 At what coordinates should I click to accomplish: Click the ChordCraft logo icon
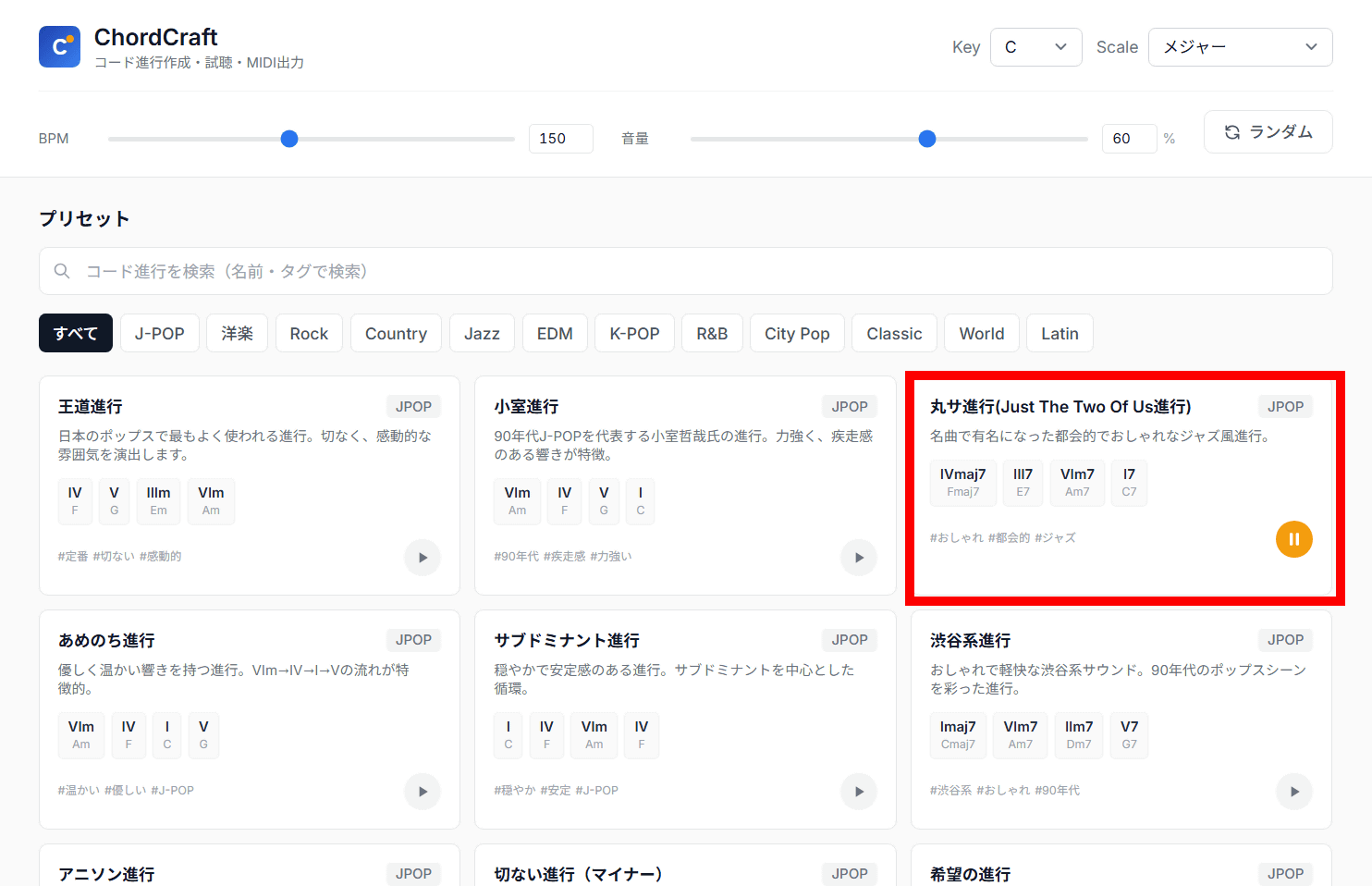59,46
